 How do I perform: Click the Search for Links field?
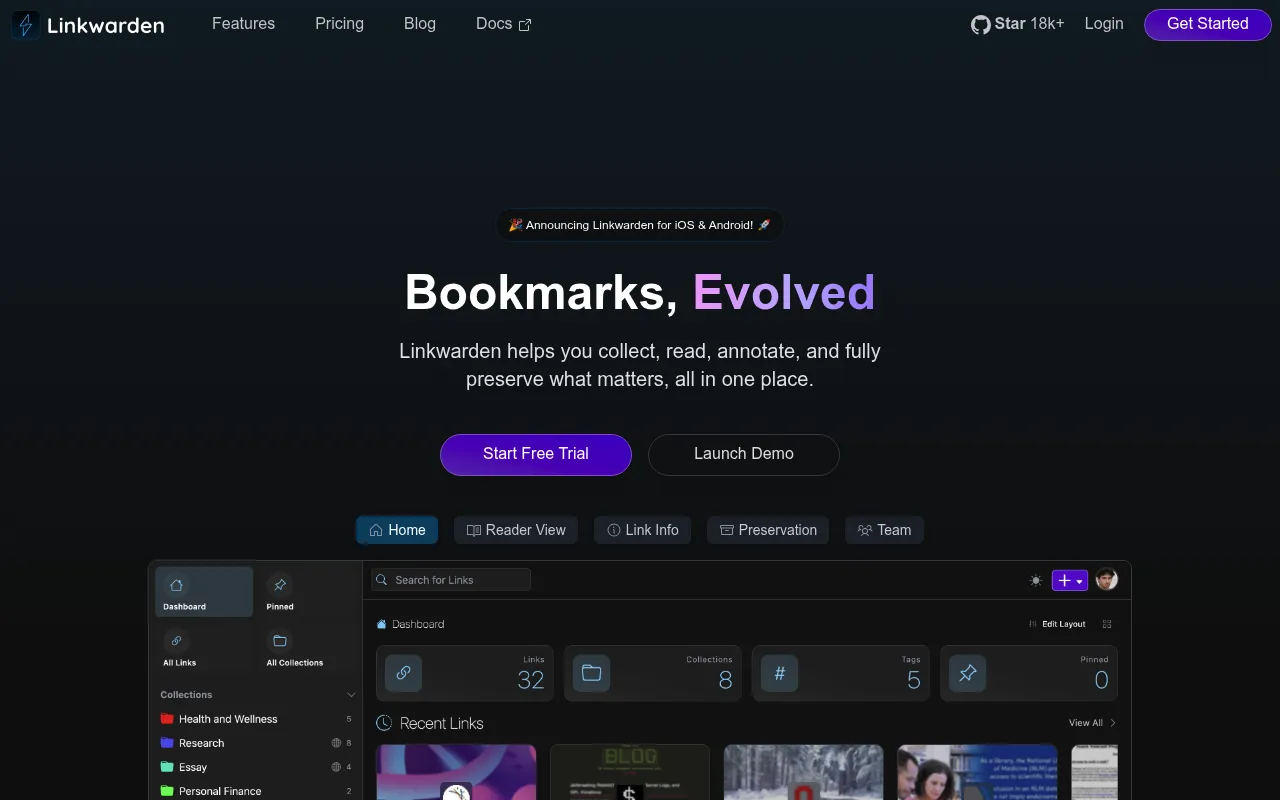click(451, 580)
